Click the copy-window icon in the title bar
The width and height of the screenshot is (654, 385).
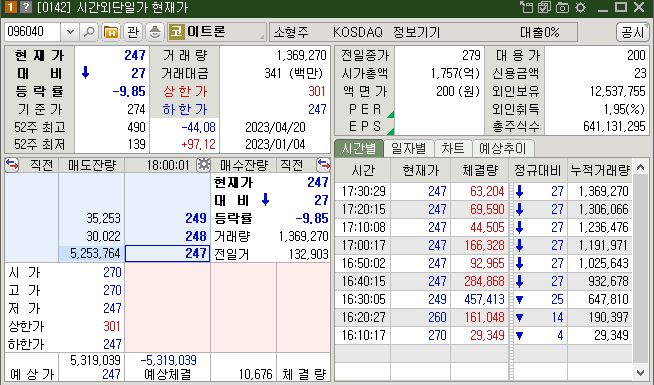point(526,7)
